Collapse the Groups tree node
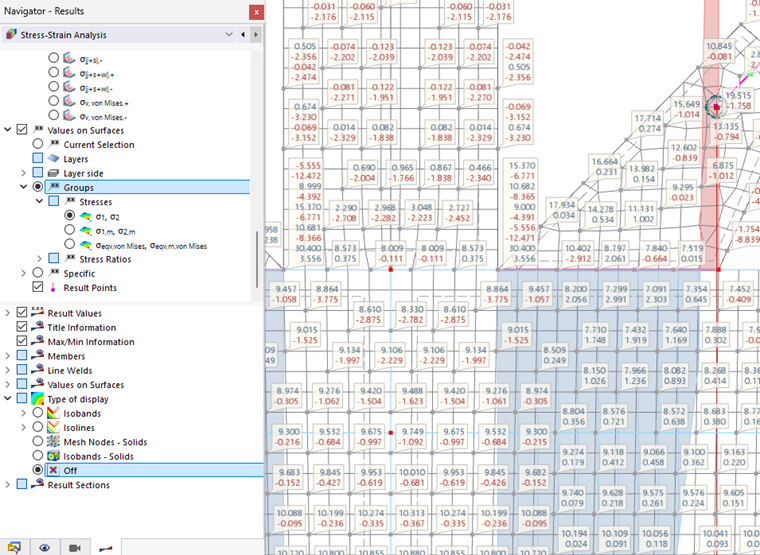 tap(23, 187)
